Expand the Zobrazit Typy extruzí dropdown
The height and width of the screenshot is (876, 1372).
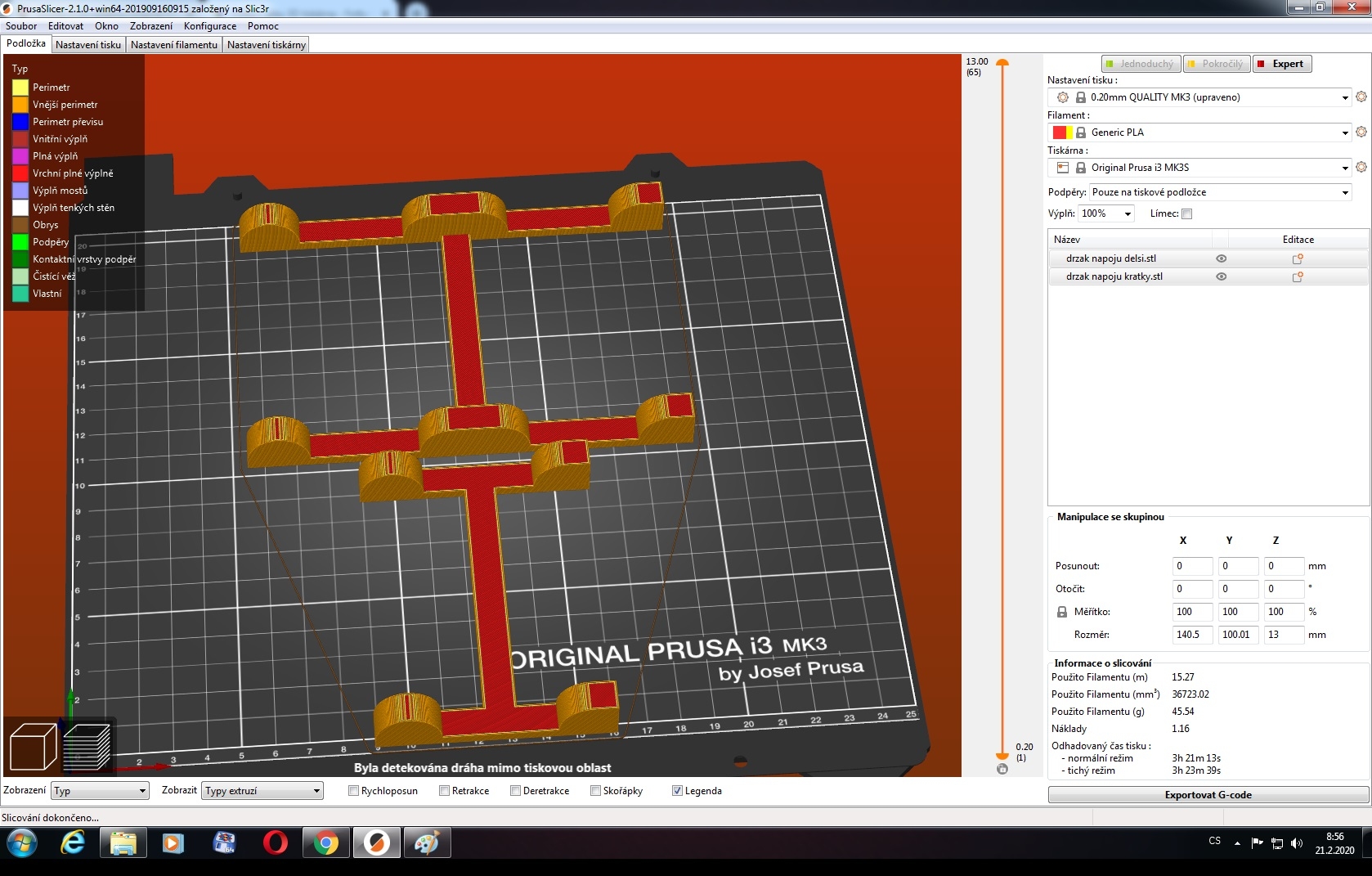(x=262, y=791)
